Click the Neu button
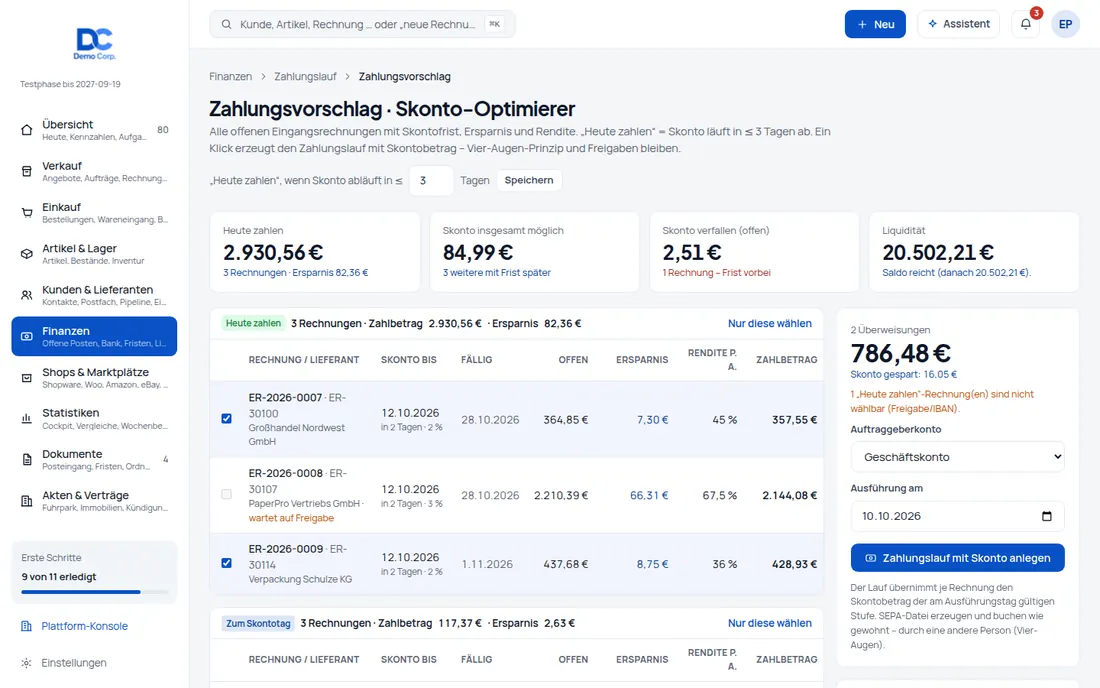This screenshot has width=1100, height=688. tap(875, 24)
